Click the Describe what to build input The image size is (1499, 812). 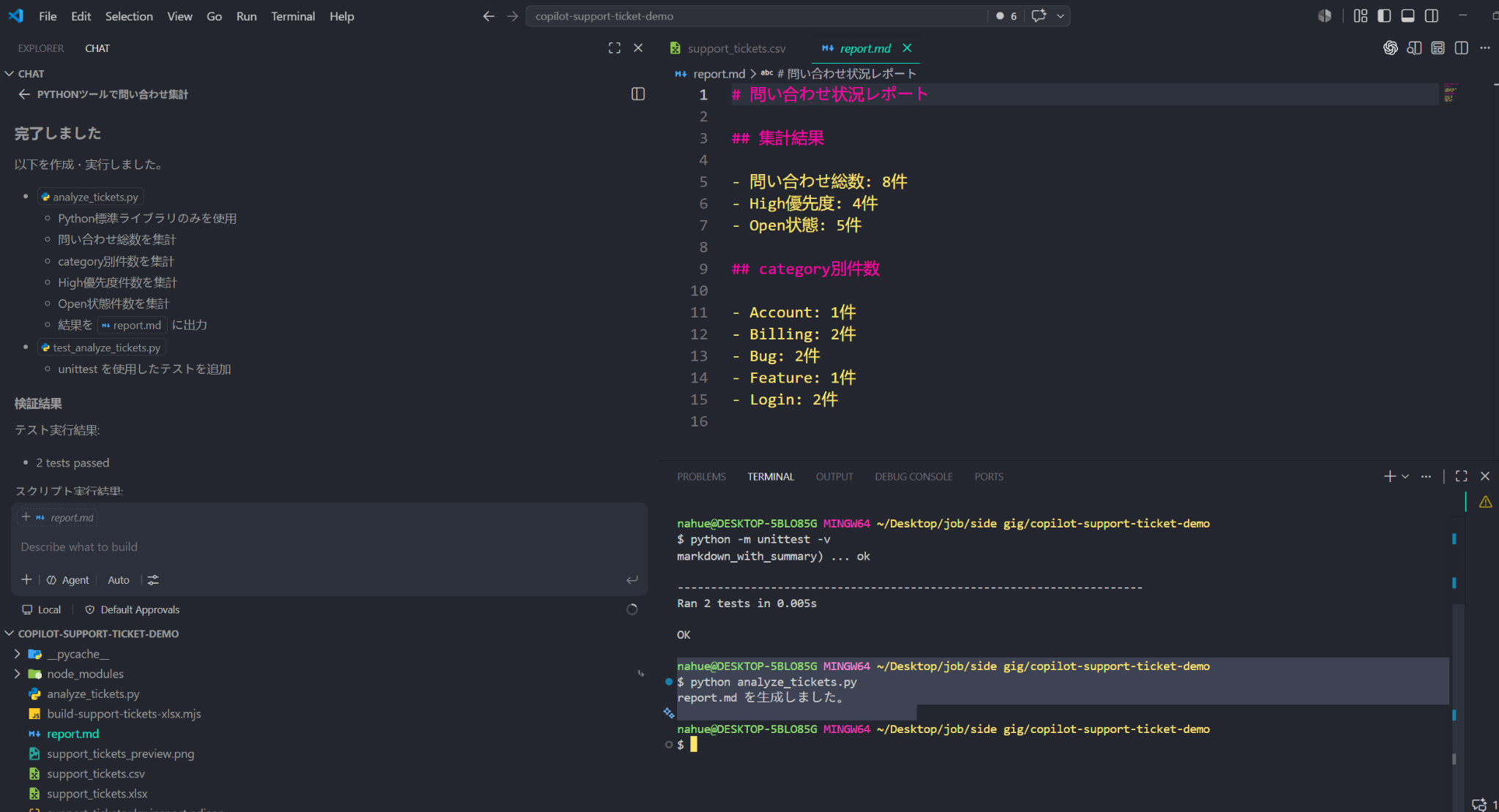pyautogui.click(x=329, y=546)
